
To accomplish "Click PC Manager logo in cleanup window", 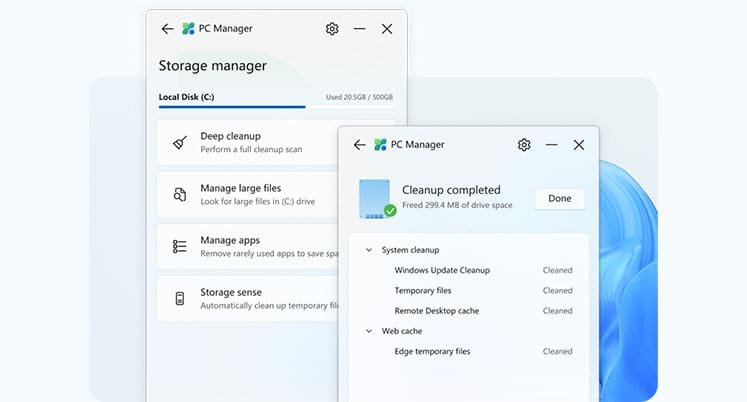I will tap(380, 144).
